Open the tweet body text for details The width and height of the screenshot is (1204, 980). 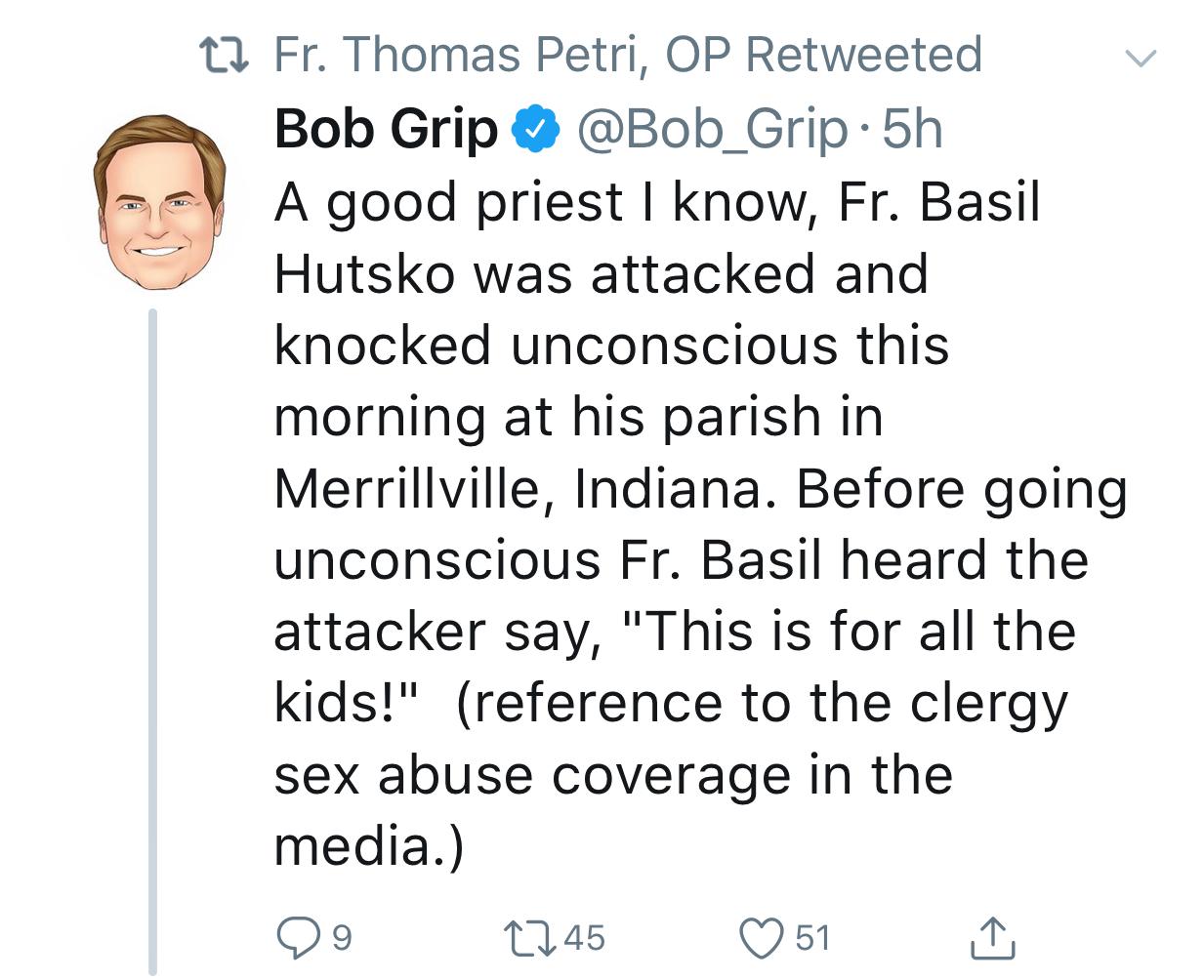coord(700,524)
